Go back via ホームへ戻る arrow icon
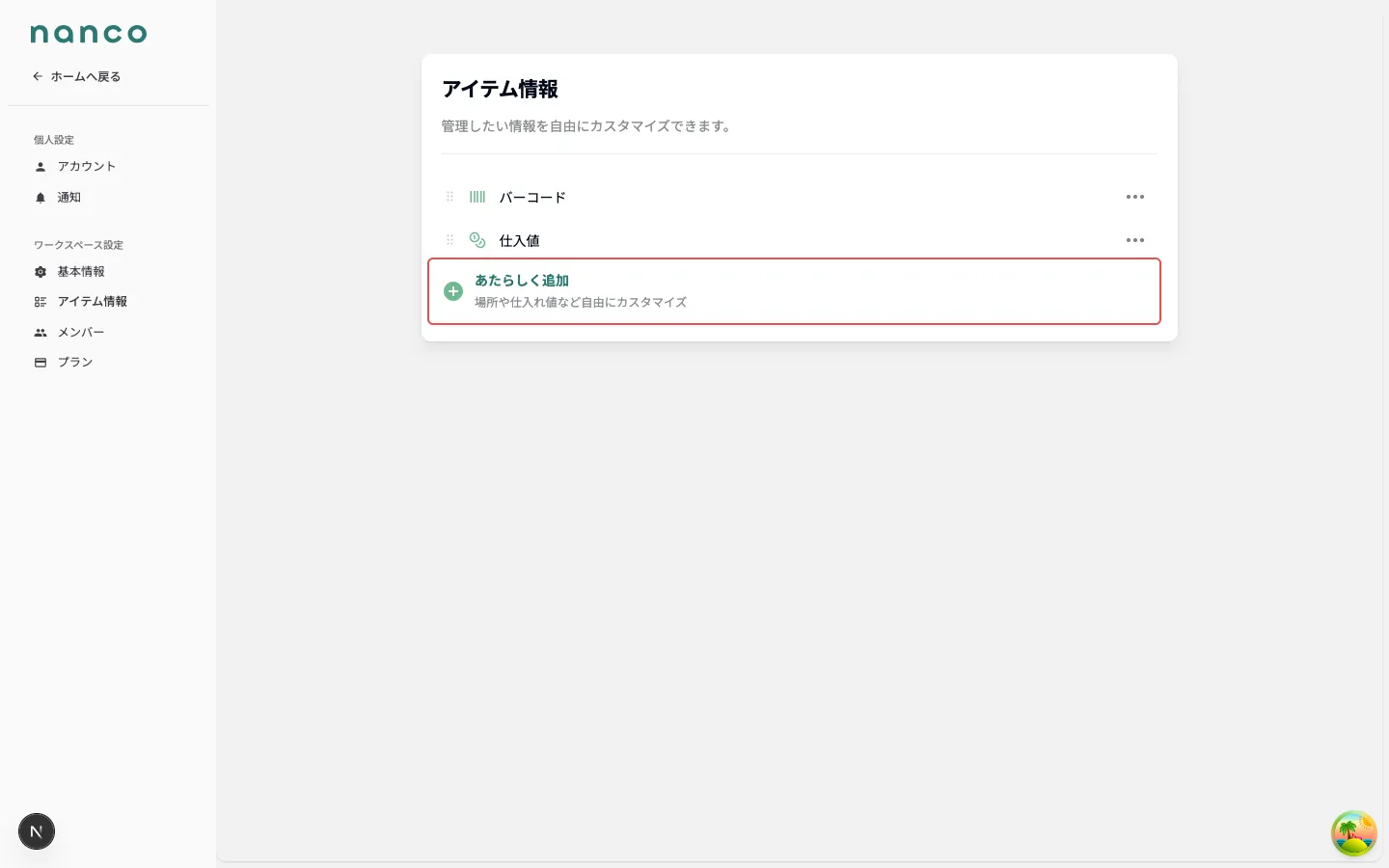The height and width of the screenshot is (868, 1389). [38, 76]
